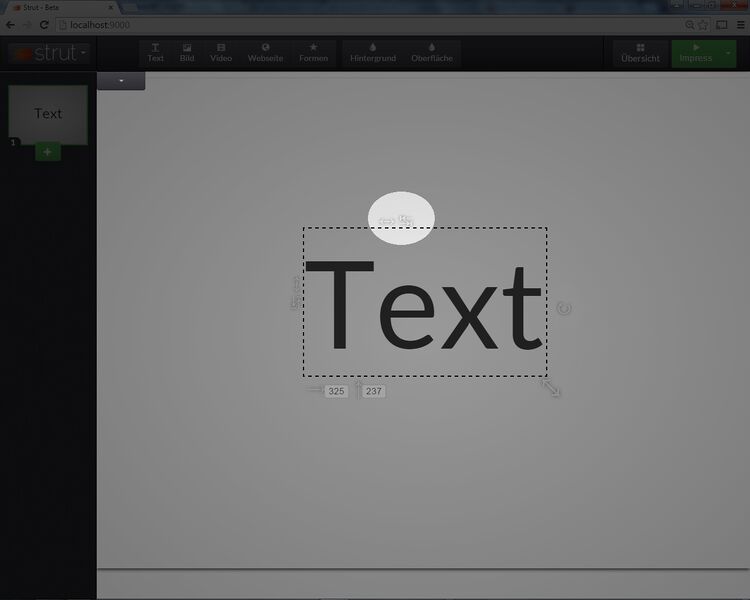The height and width of the screenshot is (600, 750).
Task: Click the Webseite toolbar icon
Action: pos(265,52)
